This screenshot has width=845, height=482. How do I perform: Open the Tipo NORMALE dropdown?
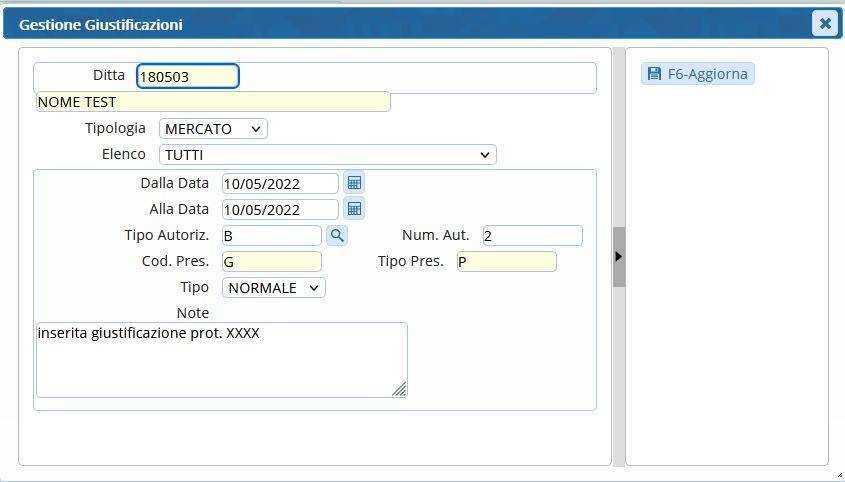coord(273,288)
